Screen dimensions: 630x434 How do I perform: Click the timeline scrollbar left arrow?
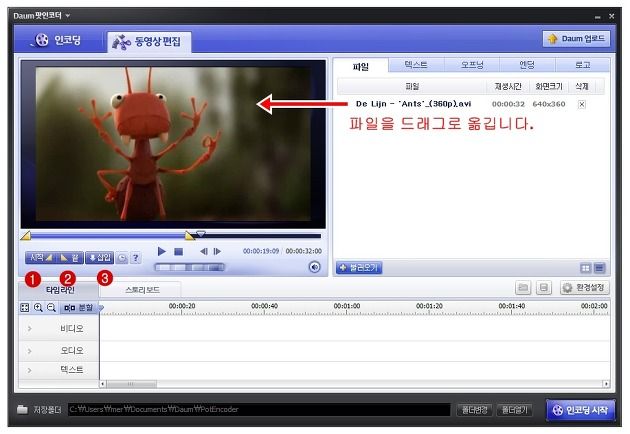[x=103, y=384]
